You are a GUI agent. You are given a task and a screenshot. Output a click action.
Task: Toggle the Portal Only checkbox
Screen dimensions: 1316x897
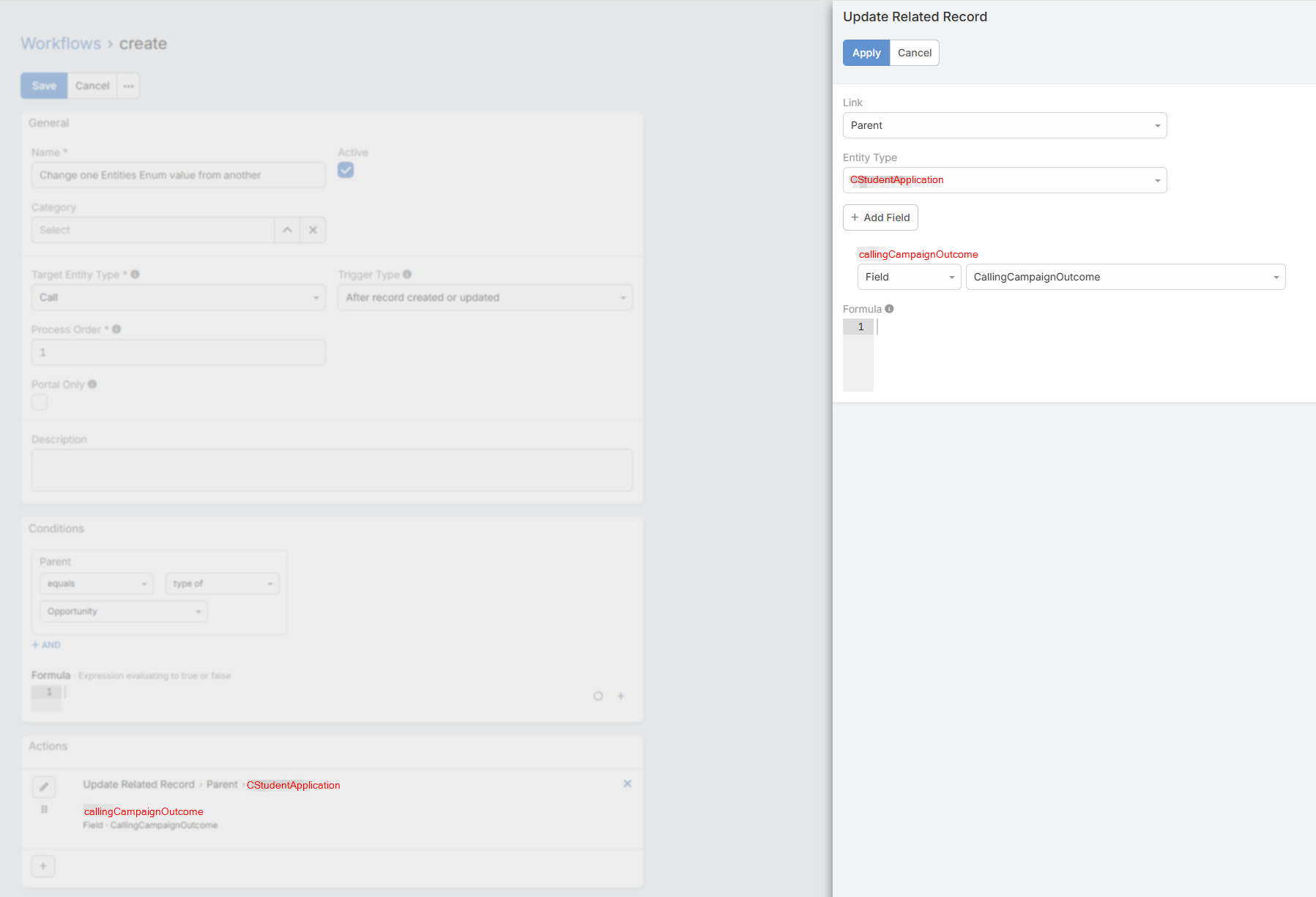[x=40, y=402]
